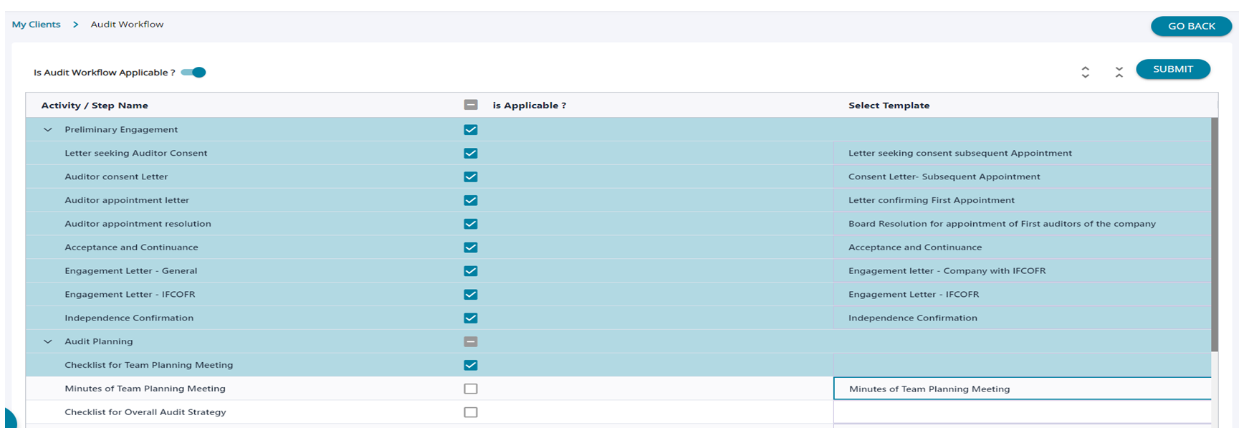
Task: Enable Checklist for Overall Audit Strategy checkbox
Action: 471,412
